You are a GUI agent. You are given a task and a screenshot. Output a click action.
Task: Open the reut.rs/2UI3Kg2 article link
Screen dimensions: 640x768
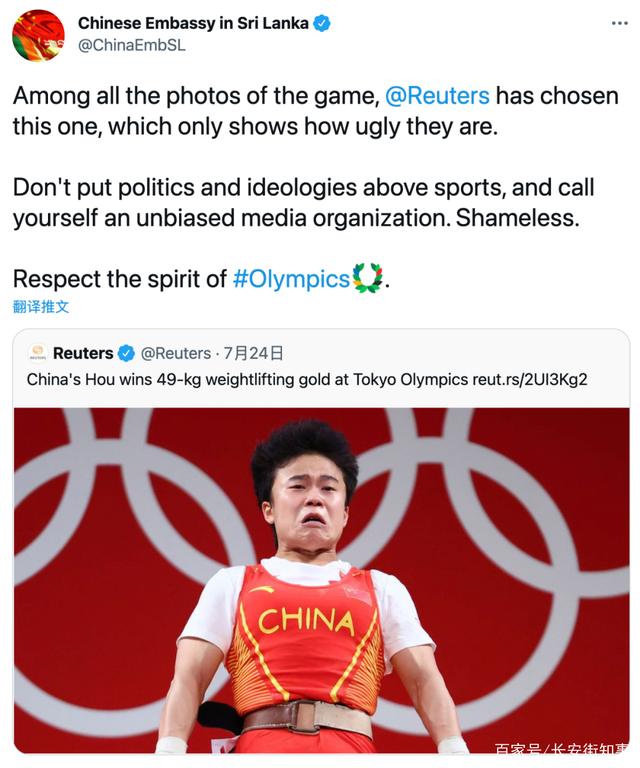click(x=529, y=380)
